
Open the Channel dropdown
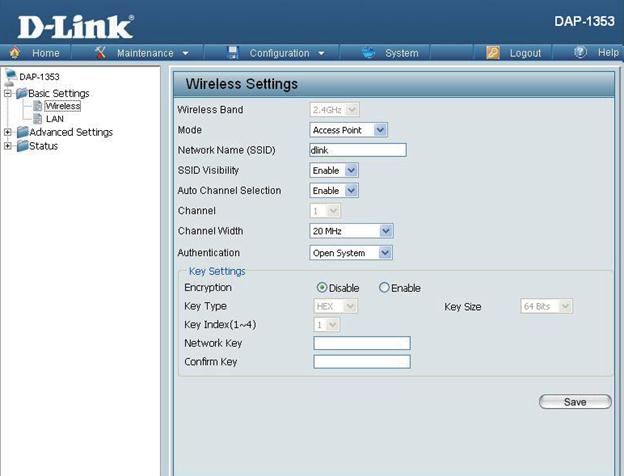click(x=325, y=211)
